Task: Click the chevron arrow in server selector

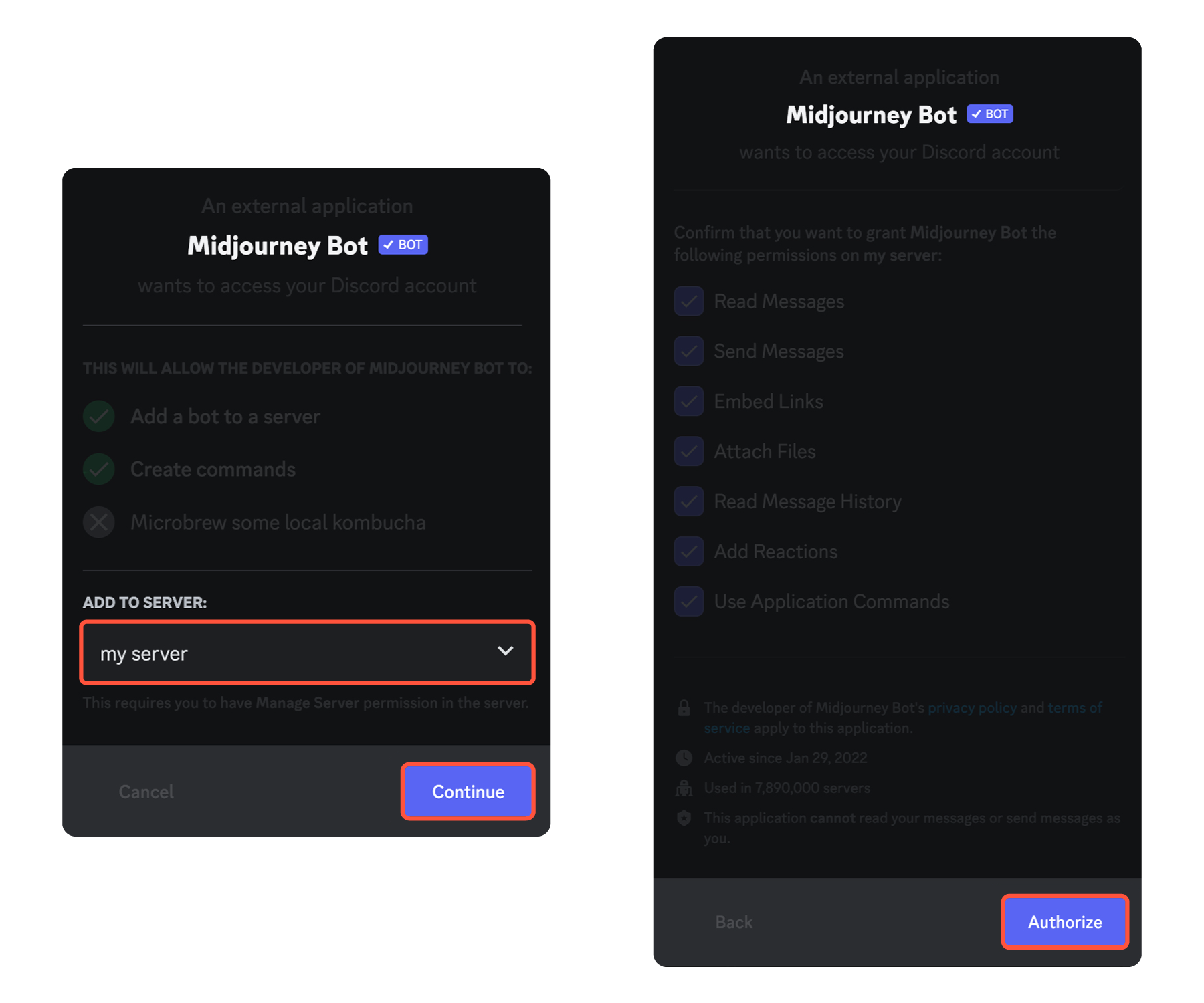Action: pyautogui.click(x=506, y=651)
